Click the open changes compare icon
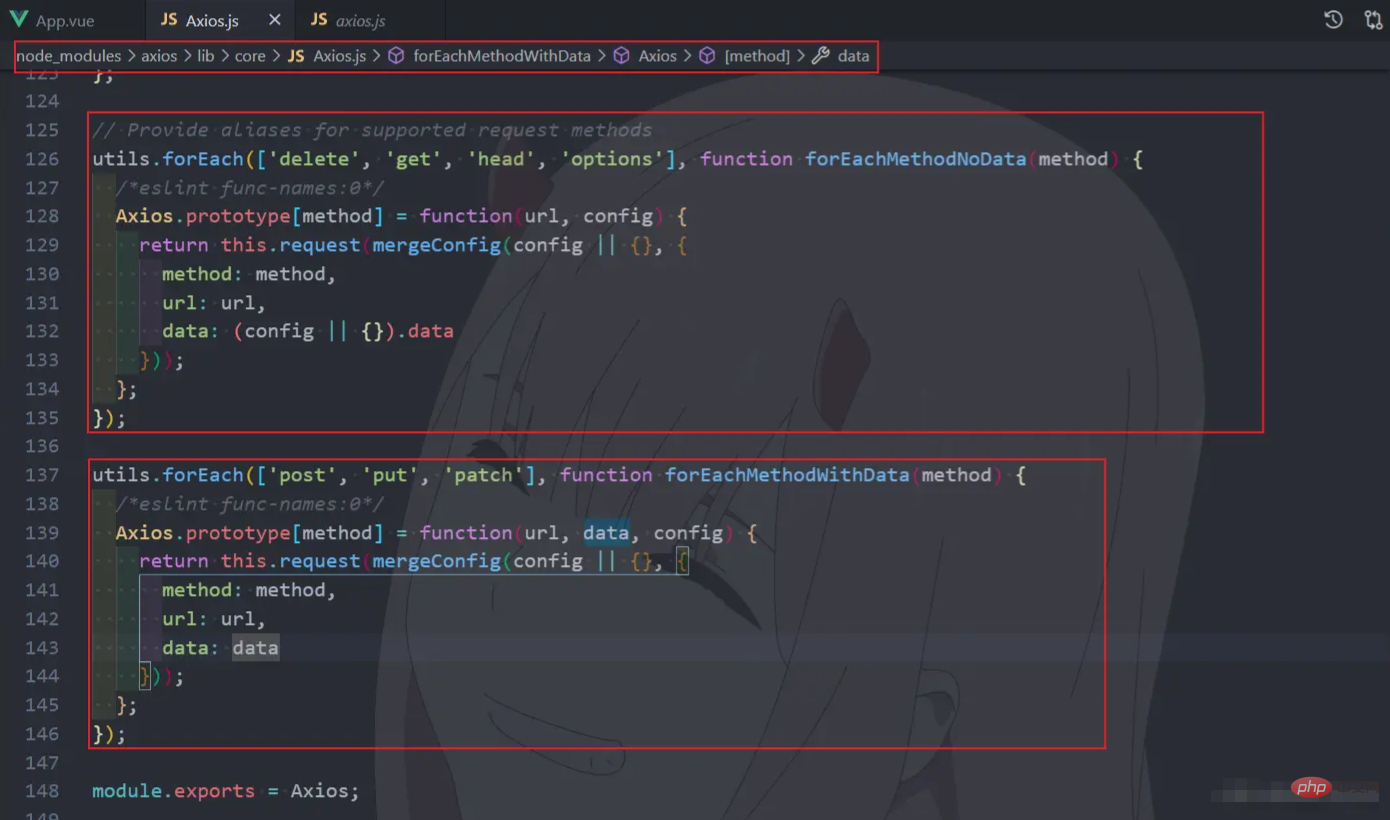 pos(1373,20)
